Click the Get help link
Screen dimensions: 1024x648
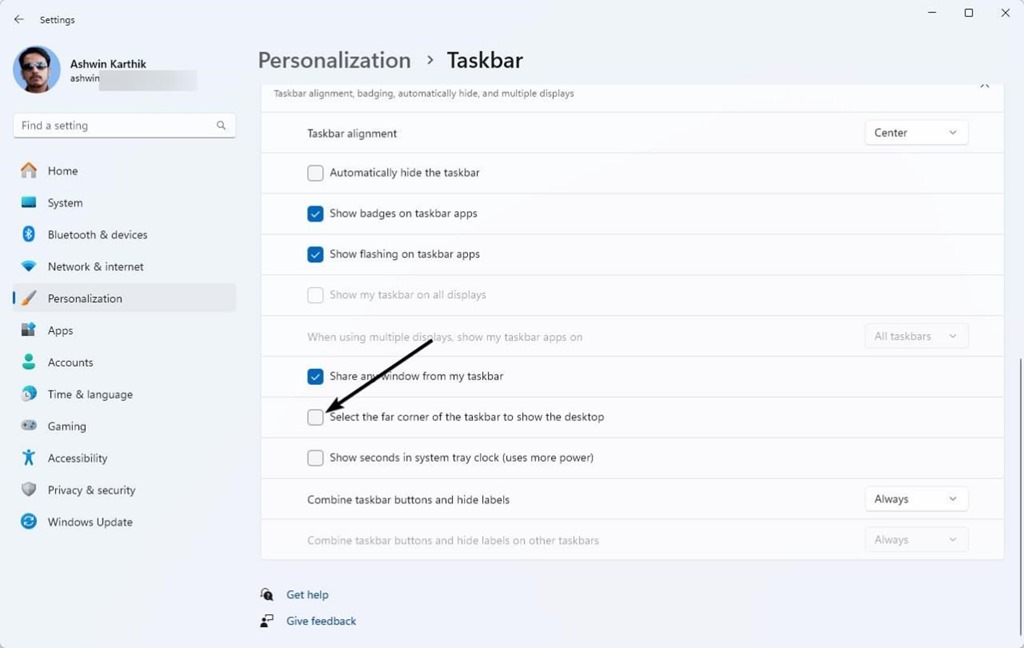click(x=307, y=595)
